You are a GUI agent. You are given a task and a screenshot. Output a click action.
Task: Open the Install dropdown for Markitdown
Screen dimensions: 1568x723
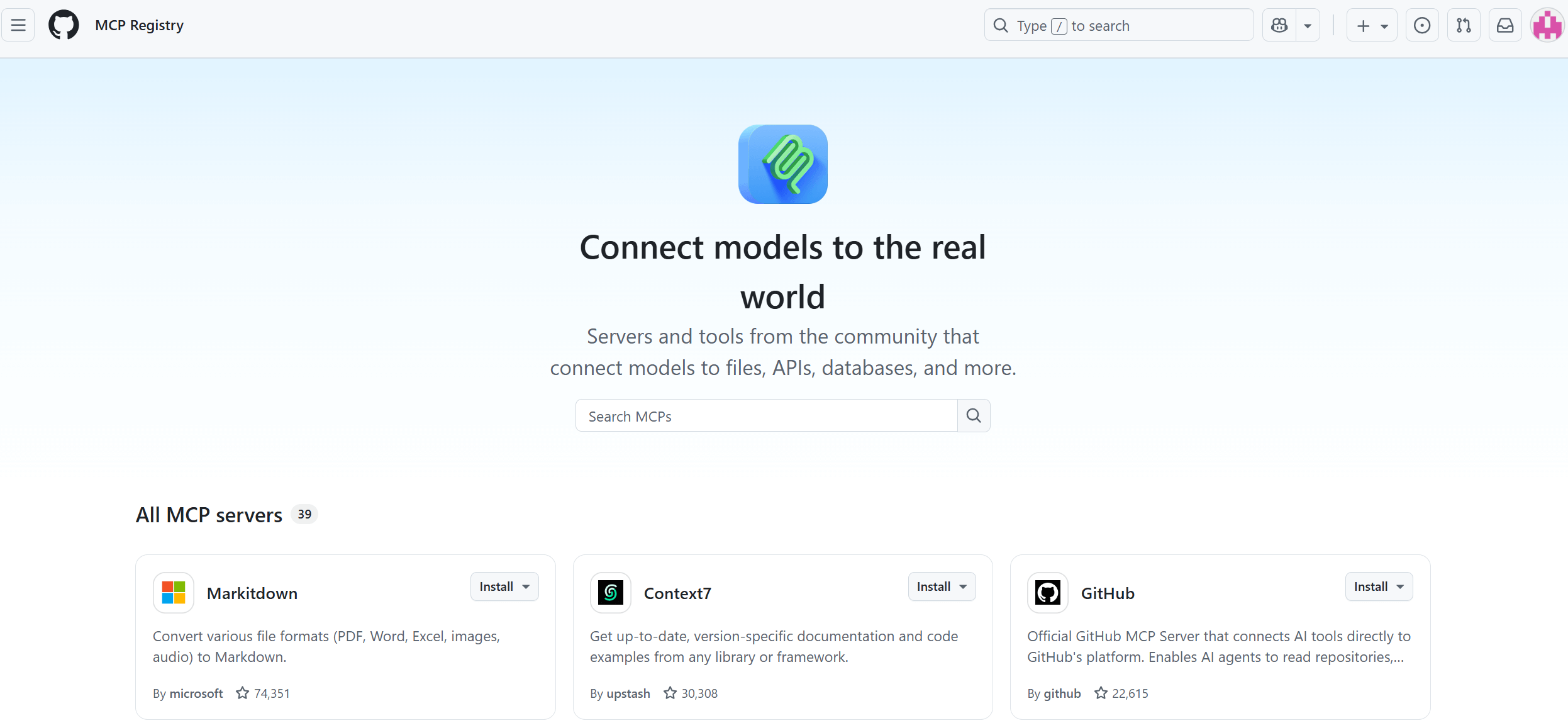[x=504, y=586]
